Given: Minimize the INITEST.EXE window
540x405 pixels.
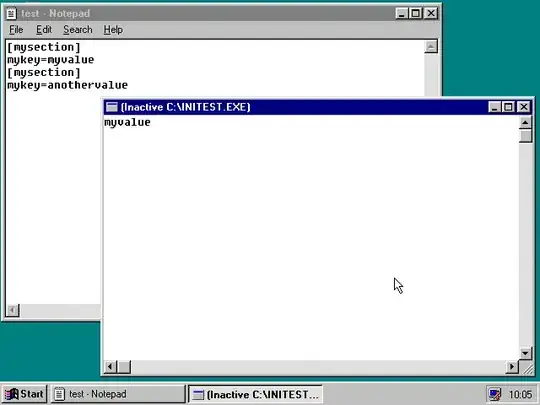Looking at the screenshot, I should click(495, 107).
